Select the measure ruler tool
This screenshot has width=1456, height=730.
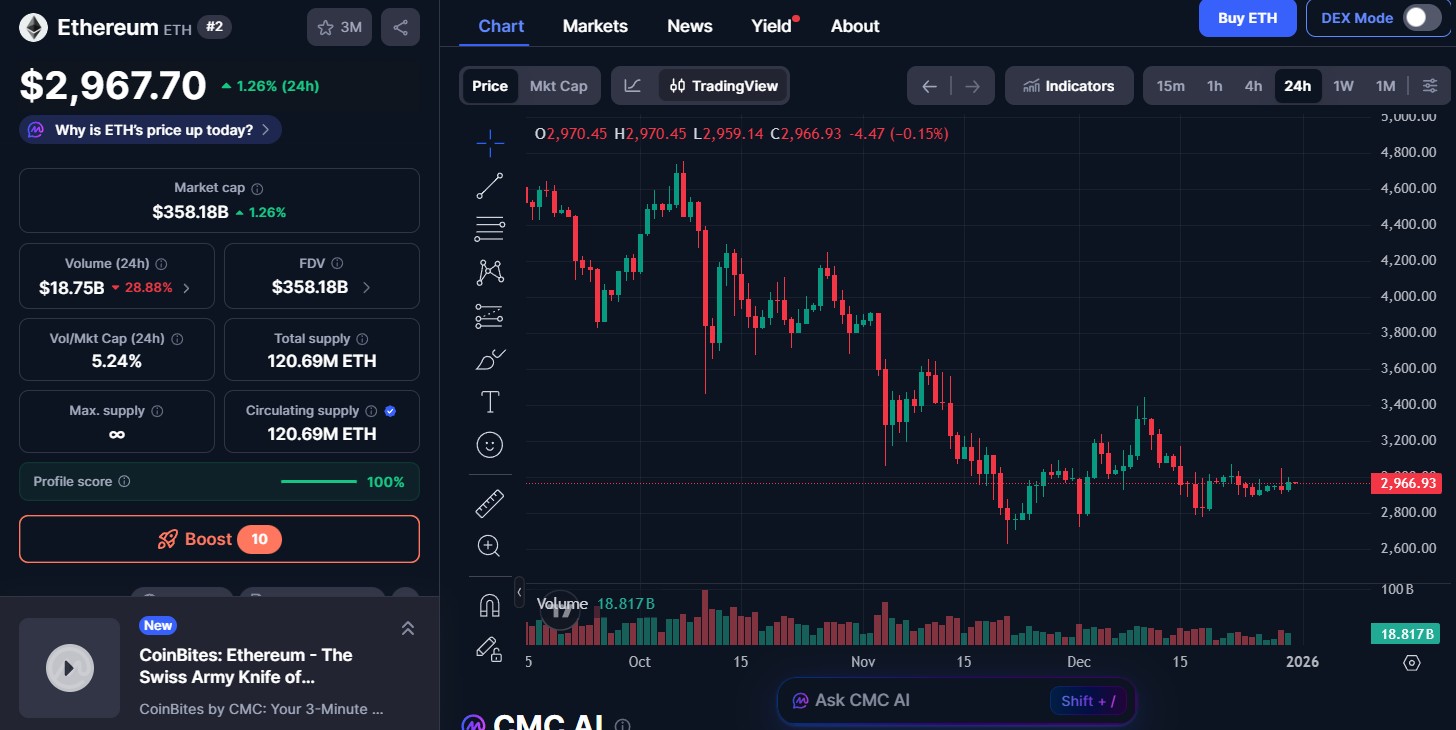tap(489, 502)
